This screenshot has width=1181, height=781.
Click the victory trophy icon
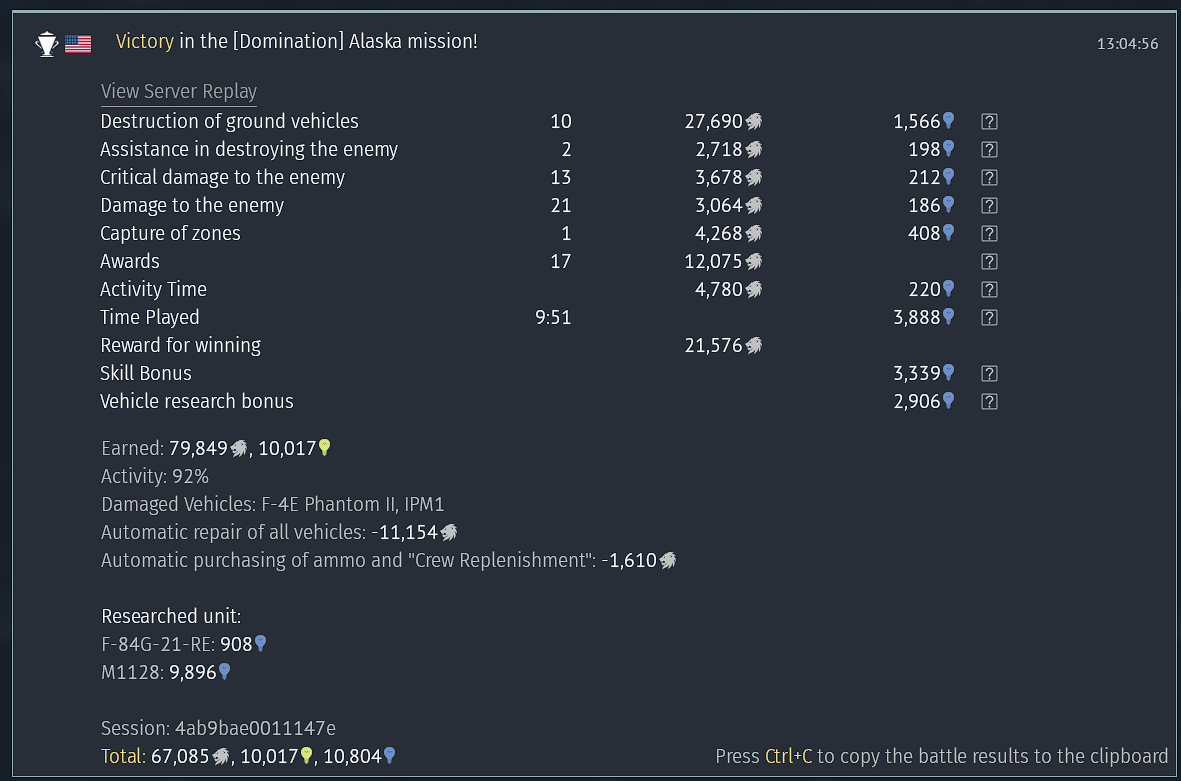pos(47,44)
